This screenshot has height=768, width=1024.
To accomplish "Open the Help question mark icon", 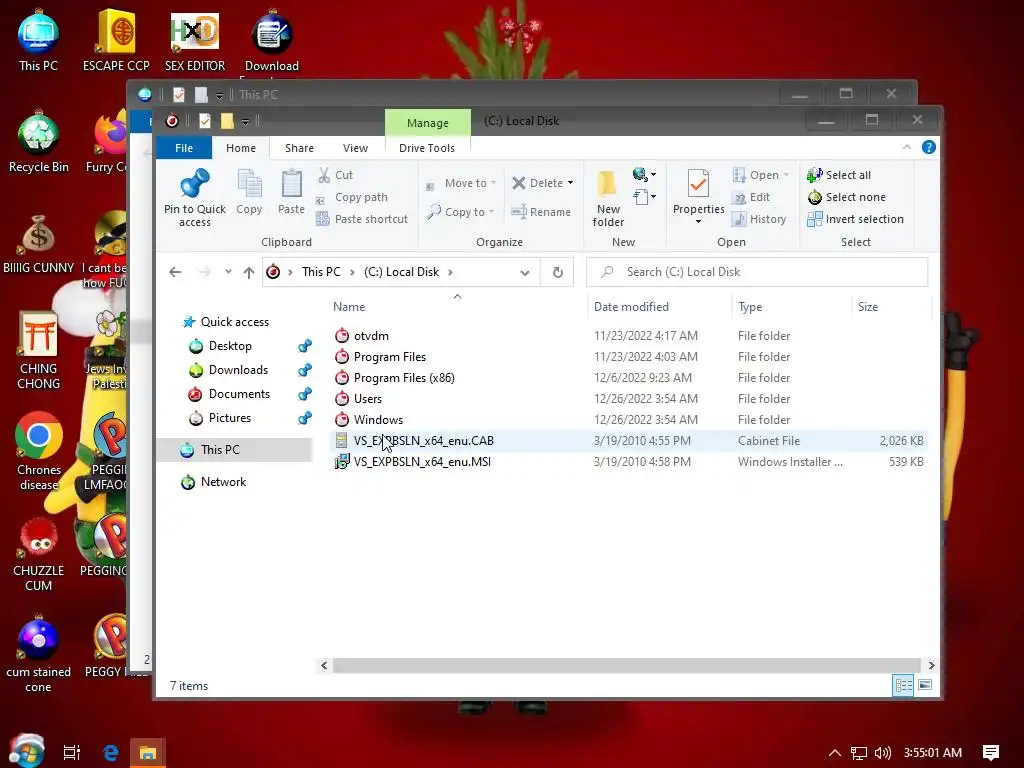I will 929,148.
